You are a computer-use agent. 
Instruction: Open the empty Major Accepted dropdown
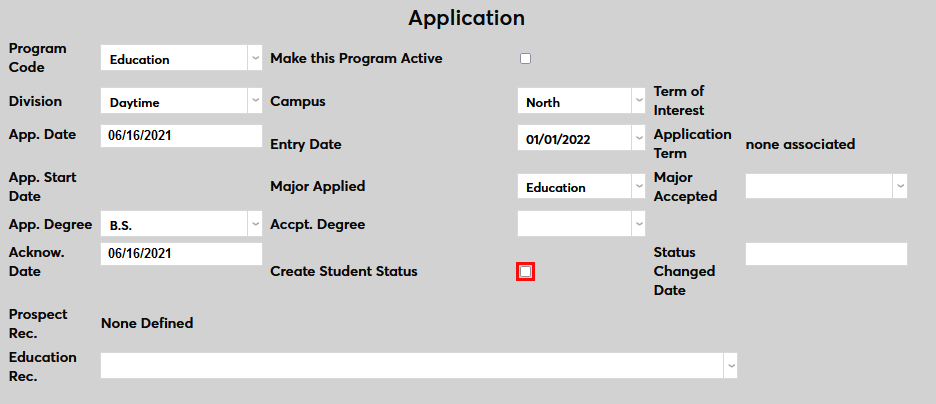tap(826, 186)
